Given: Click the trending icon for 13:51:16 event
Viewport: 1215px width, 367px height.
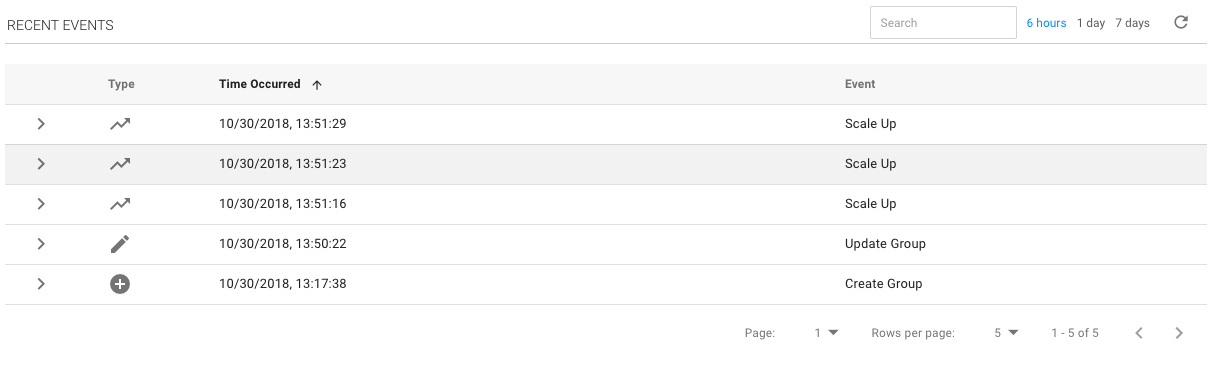Looking at the screenshot, I should coord(120,204).
